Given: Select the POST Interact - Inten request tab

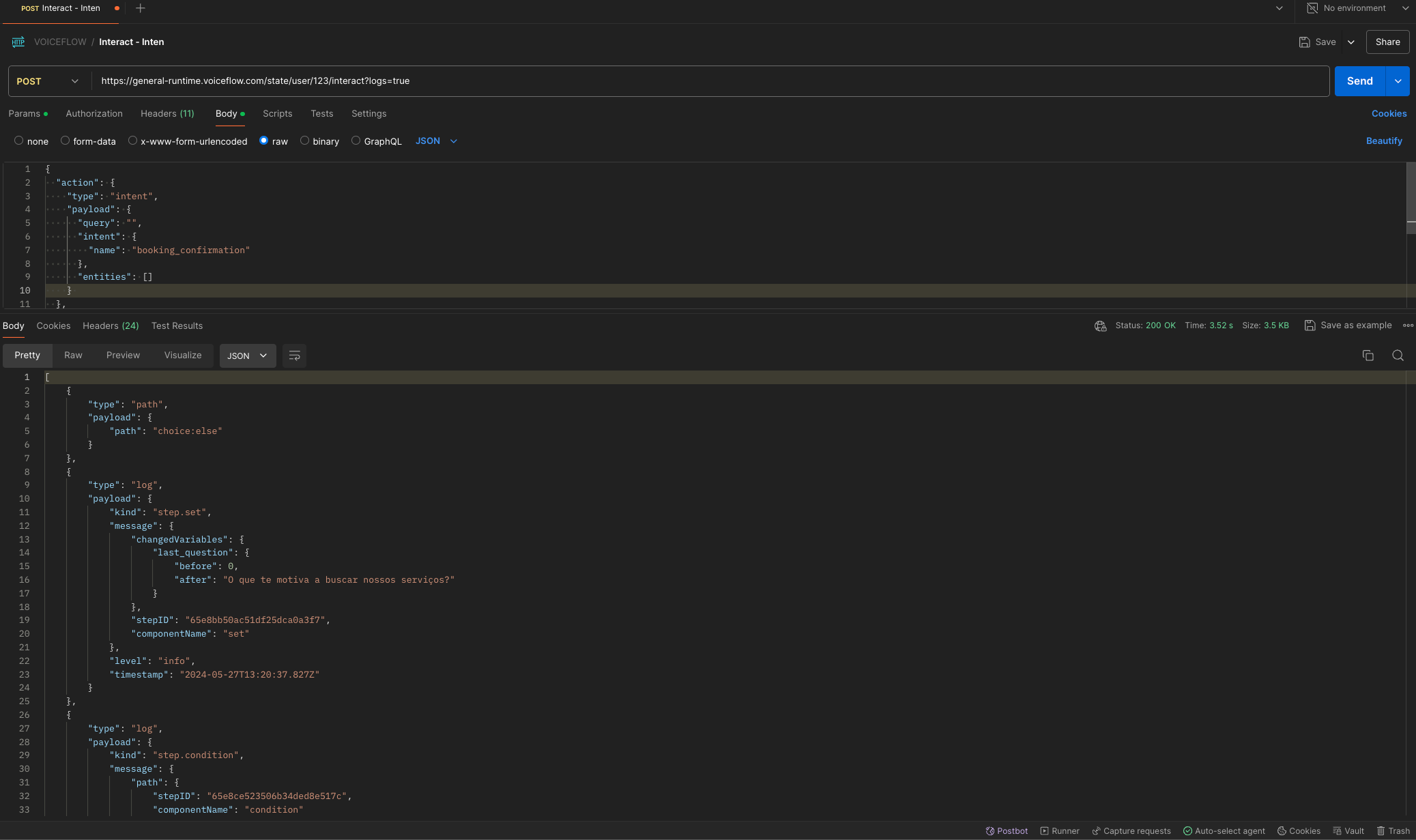Looking at the screenshot, I should coord(61,8).
